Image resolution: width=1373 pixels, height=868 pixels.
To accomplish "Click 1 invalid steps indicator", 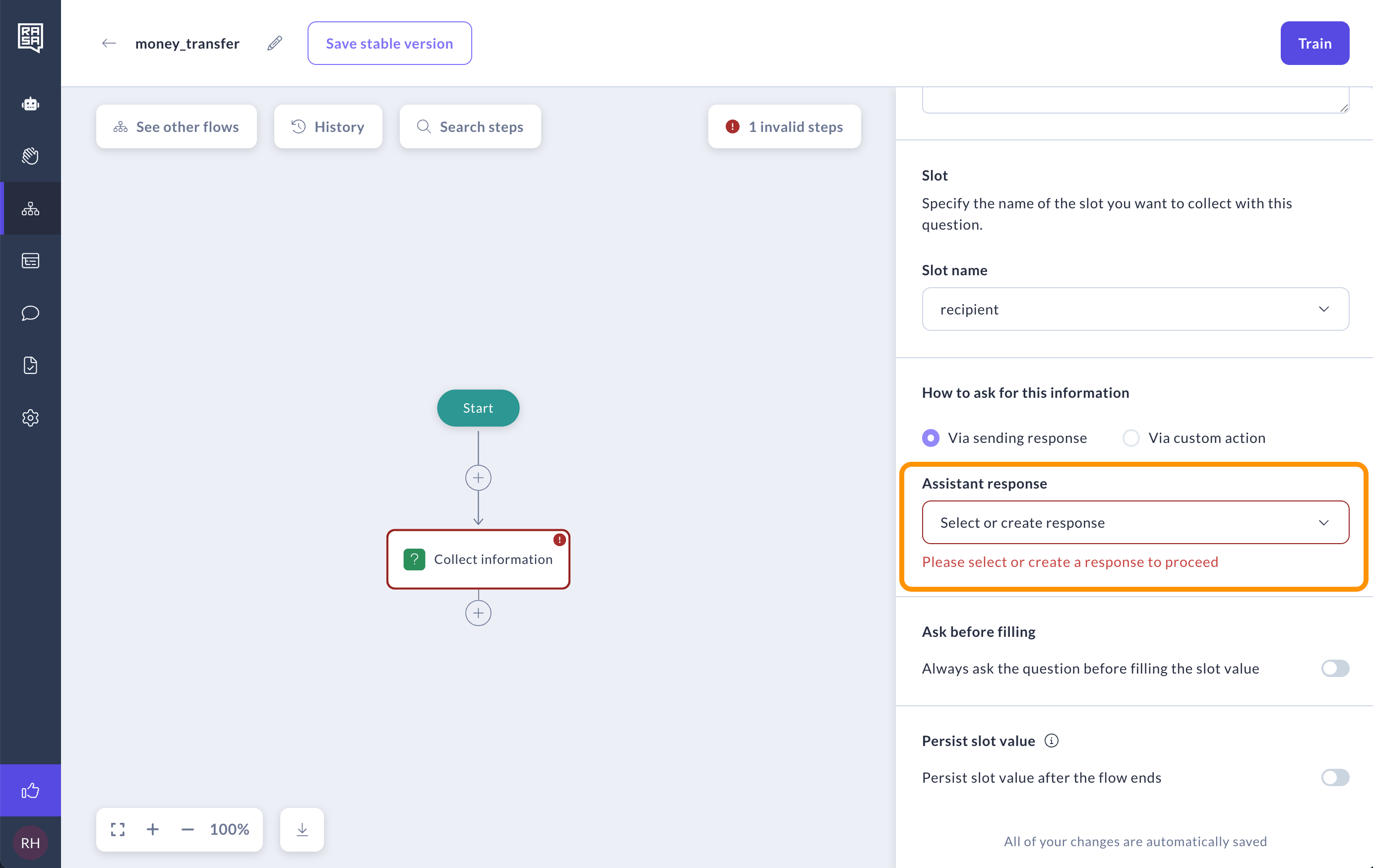I will (x=785, y=126).
